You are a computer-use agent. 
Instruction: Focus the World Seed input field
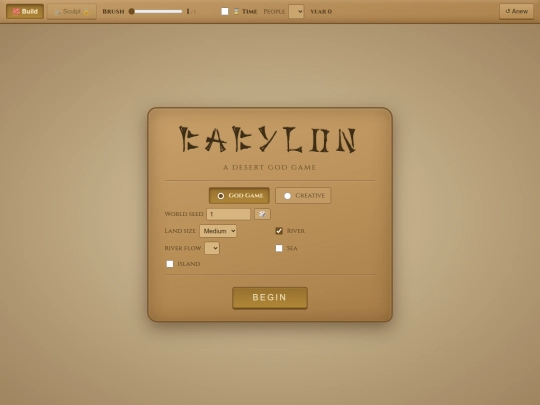coord(228,214)
